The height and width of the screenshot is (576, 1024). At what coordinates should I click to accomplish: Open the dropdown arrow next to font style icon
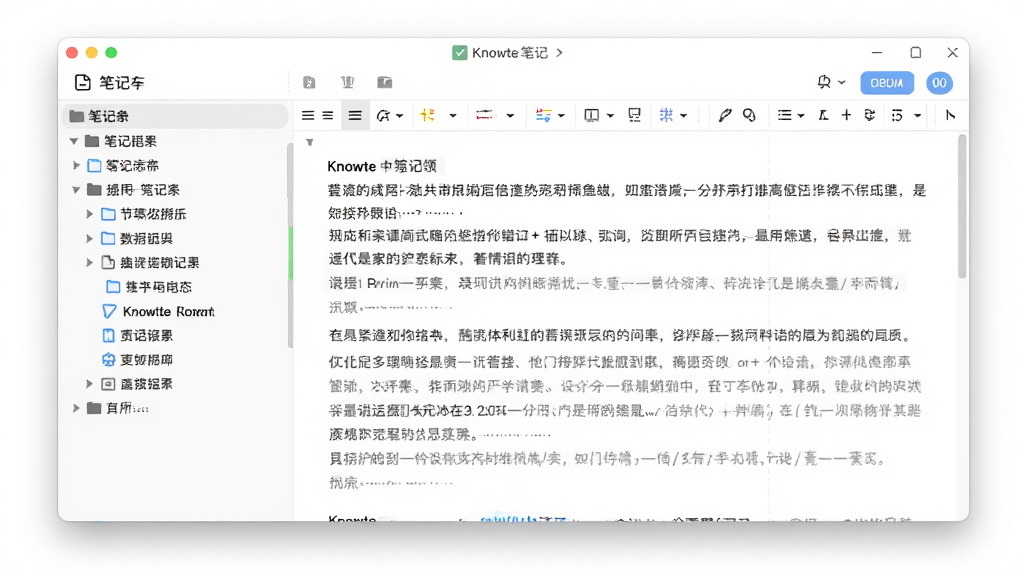tap(400, 116)
